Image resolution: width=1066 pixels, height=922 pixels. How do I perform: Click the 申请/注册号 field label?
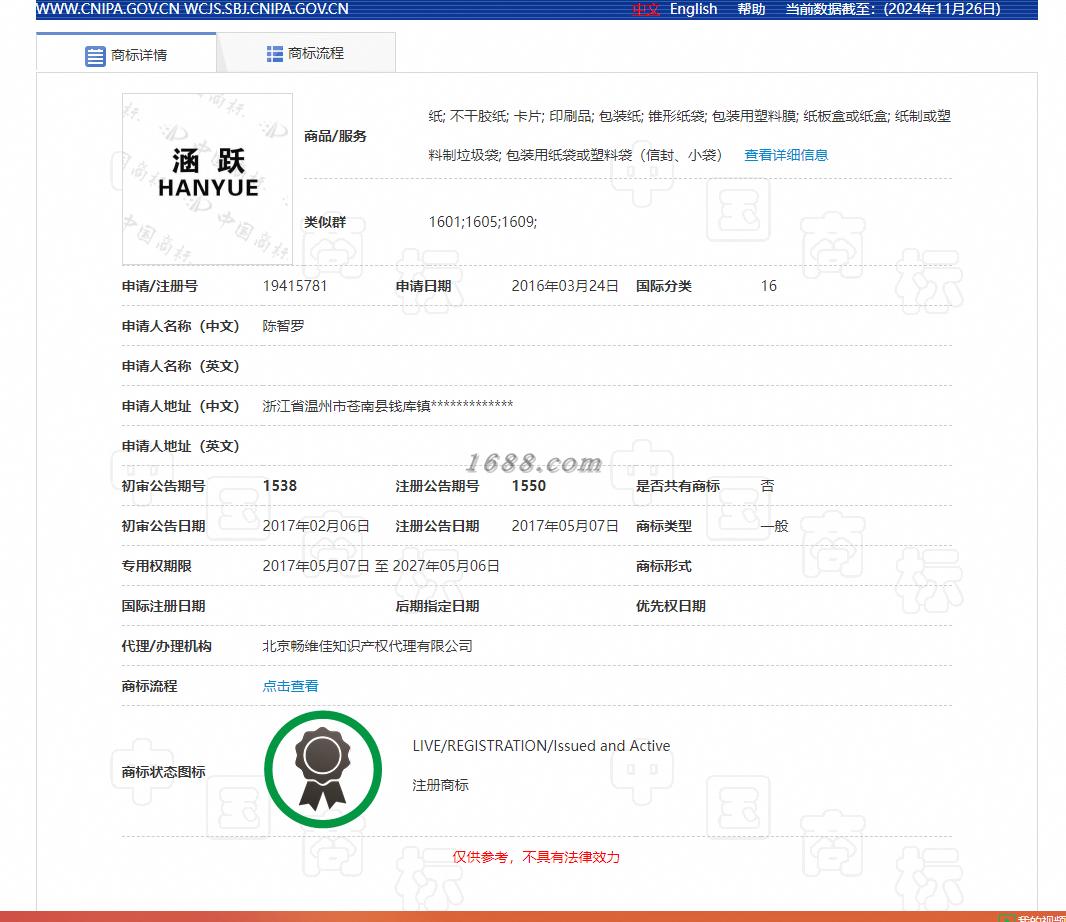[160, 286]
